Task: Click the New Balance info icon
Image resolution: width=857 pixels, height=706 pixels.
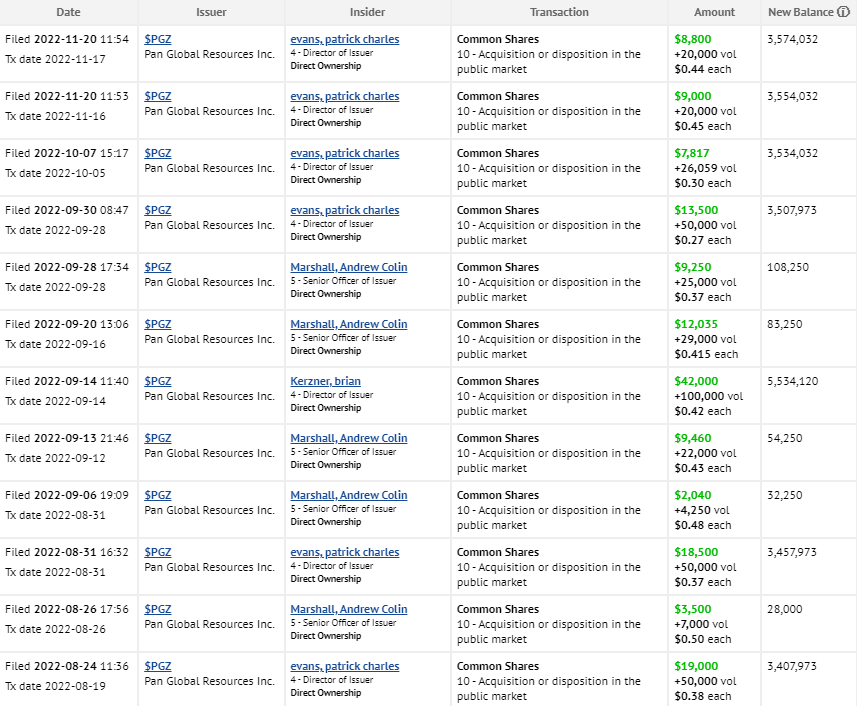Action: click(x=843, y=12)
